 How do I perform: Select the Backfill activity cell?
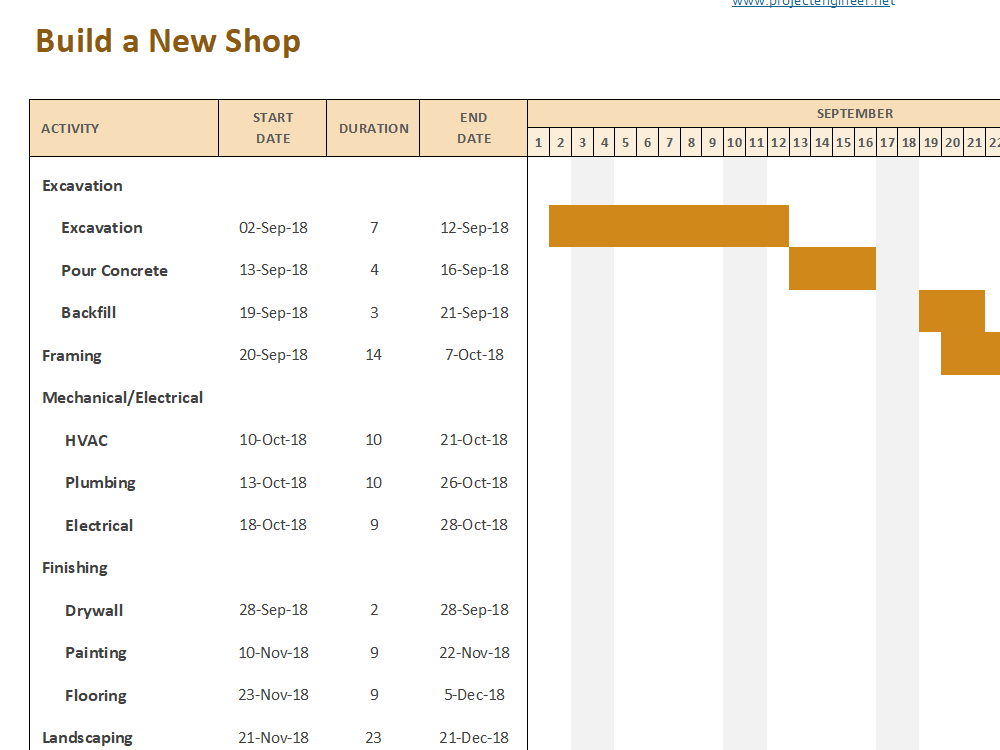click(89, 312)
